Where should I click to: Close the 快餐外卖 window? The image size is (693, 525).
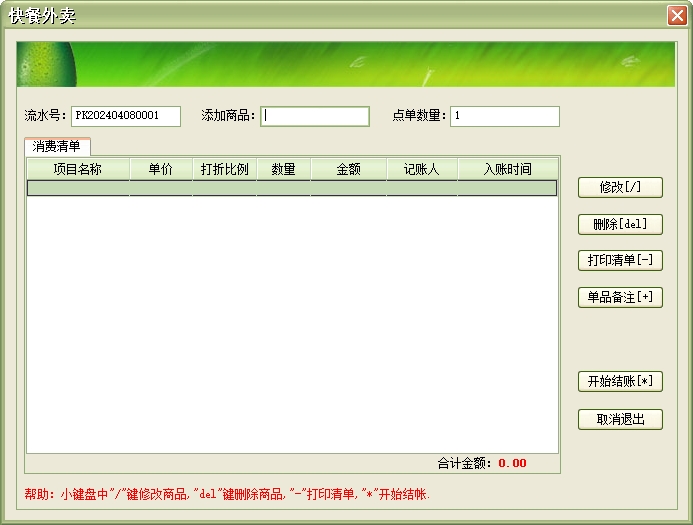coord(677,15)
